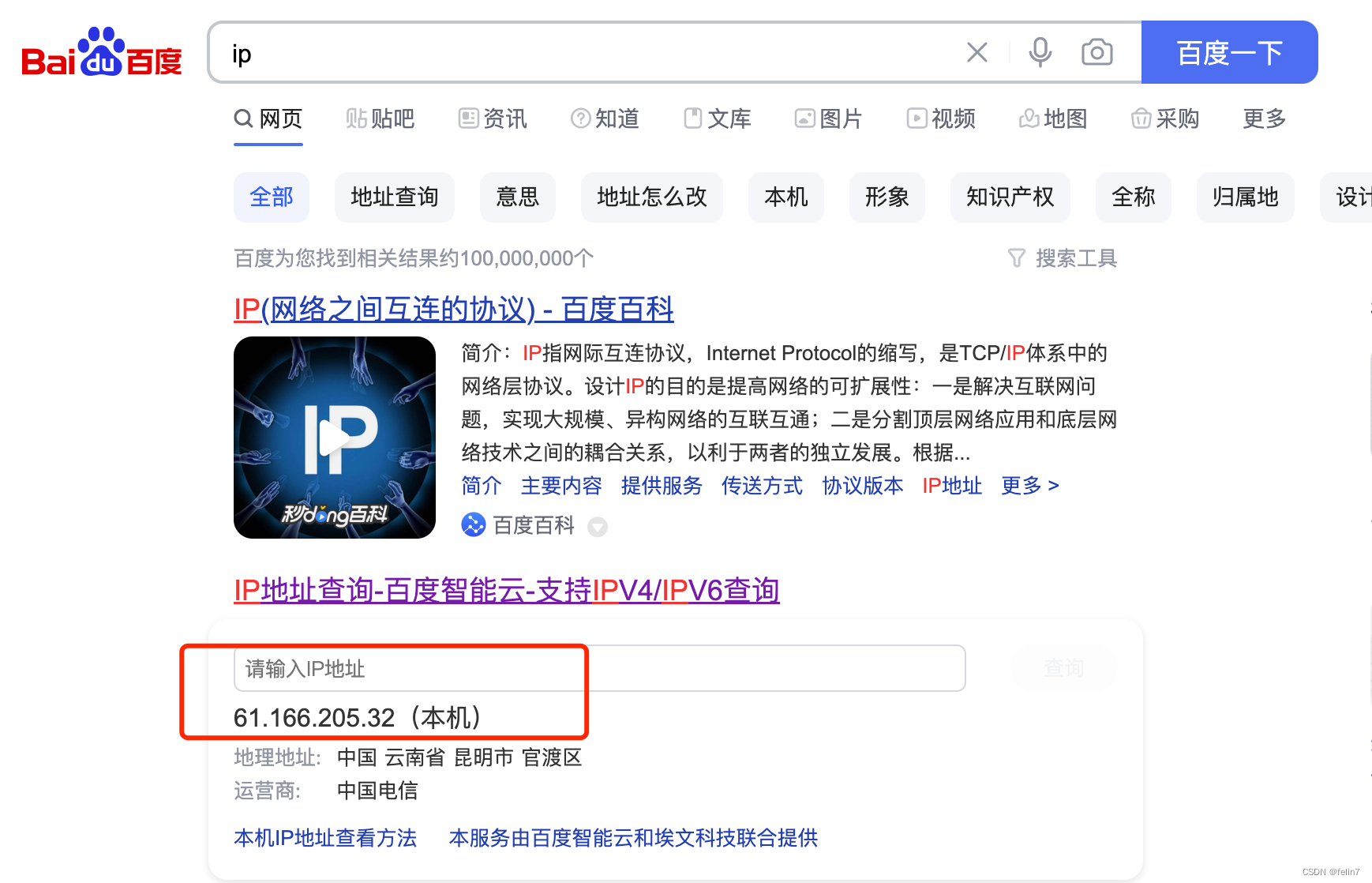Open the Baidu logo homepage

[x=102, y=52]
